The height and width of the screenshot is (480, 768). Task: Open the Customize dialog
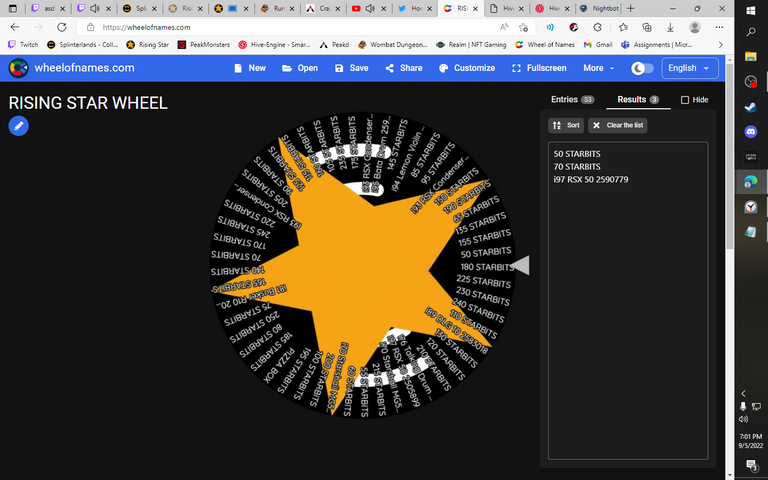[x=467, y=68]
